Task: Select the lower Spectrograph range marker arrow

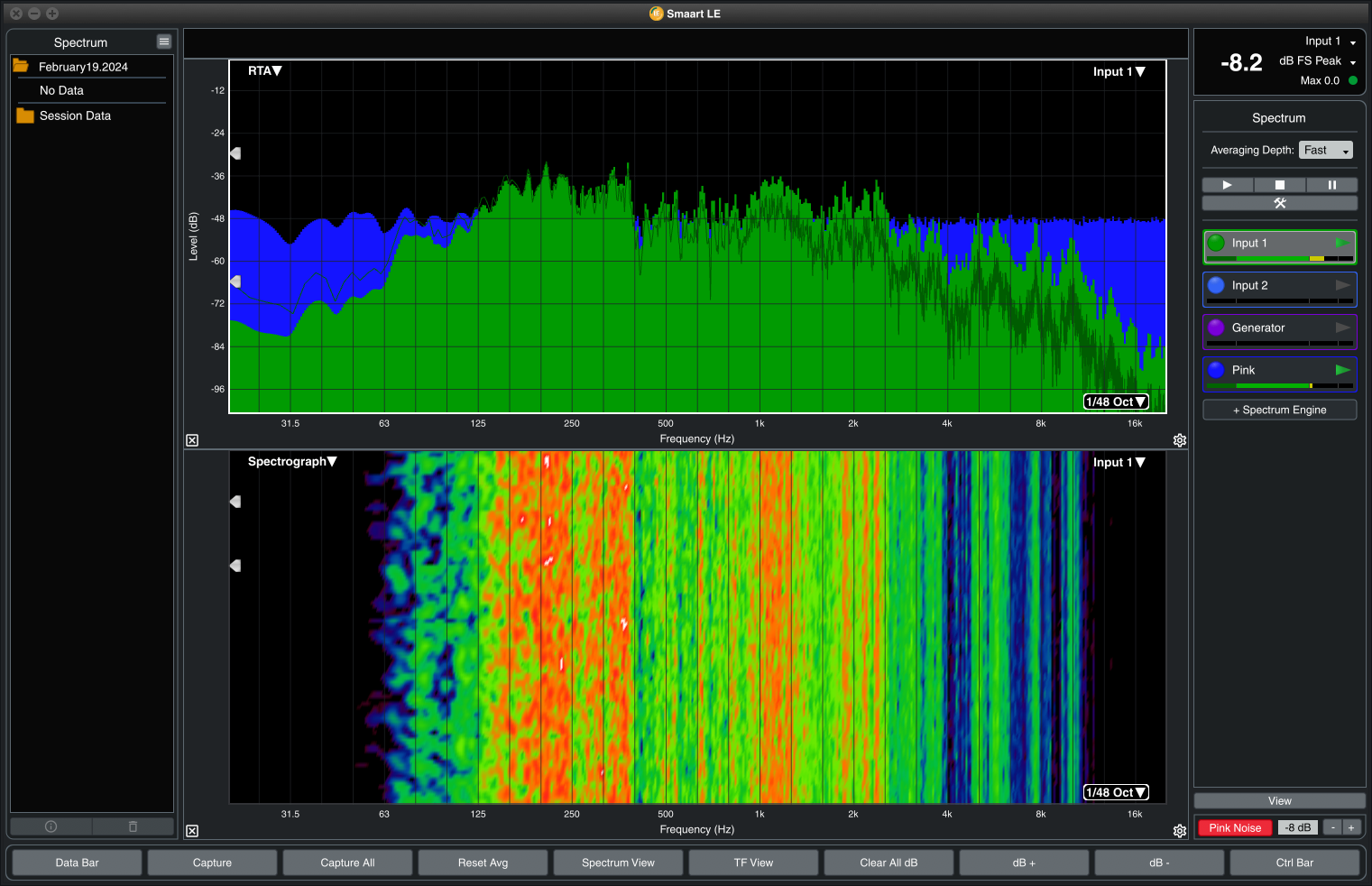Action: pos(235,566)
